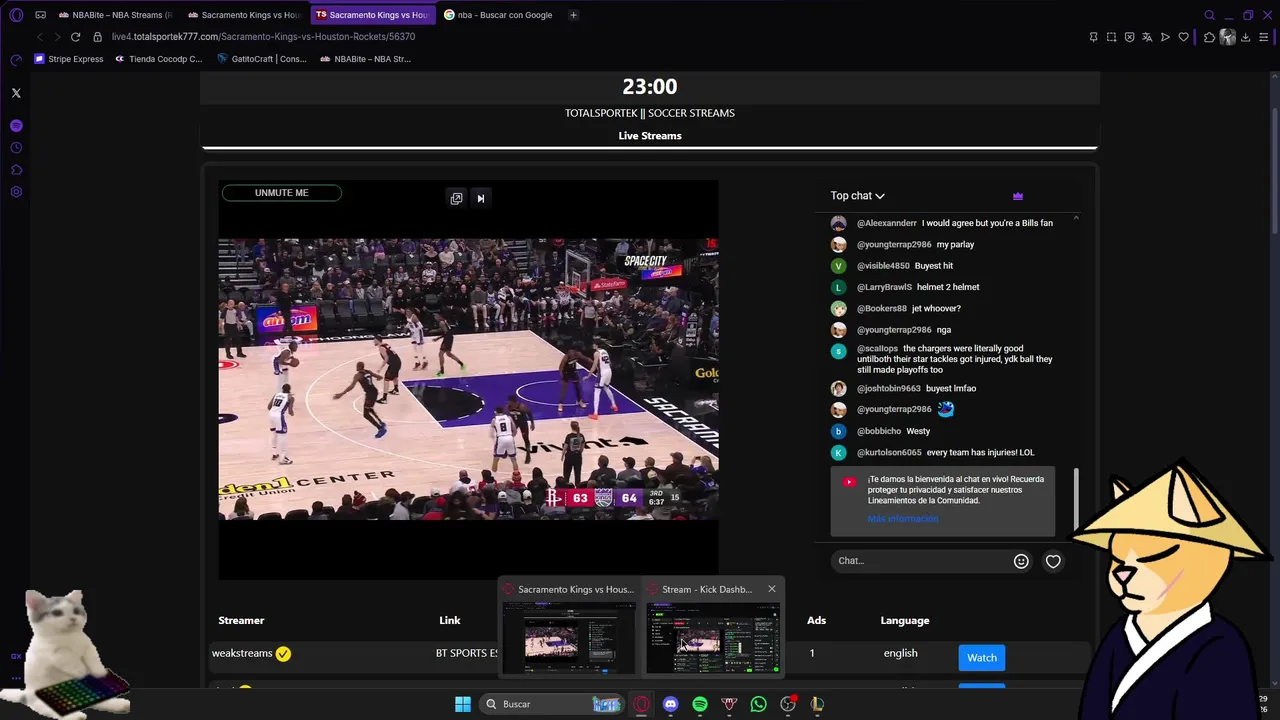Click the heart reaction in chat
1280x720 pixels.
point(1053,561)
